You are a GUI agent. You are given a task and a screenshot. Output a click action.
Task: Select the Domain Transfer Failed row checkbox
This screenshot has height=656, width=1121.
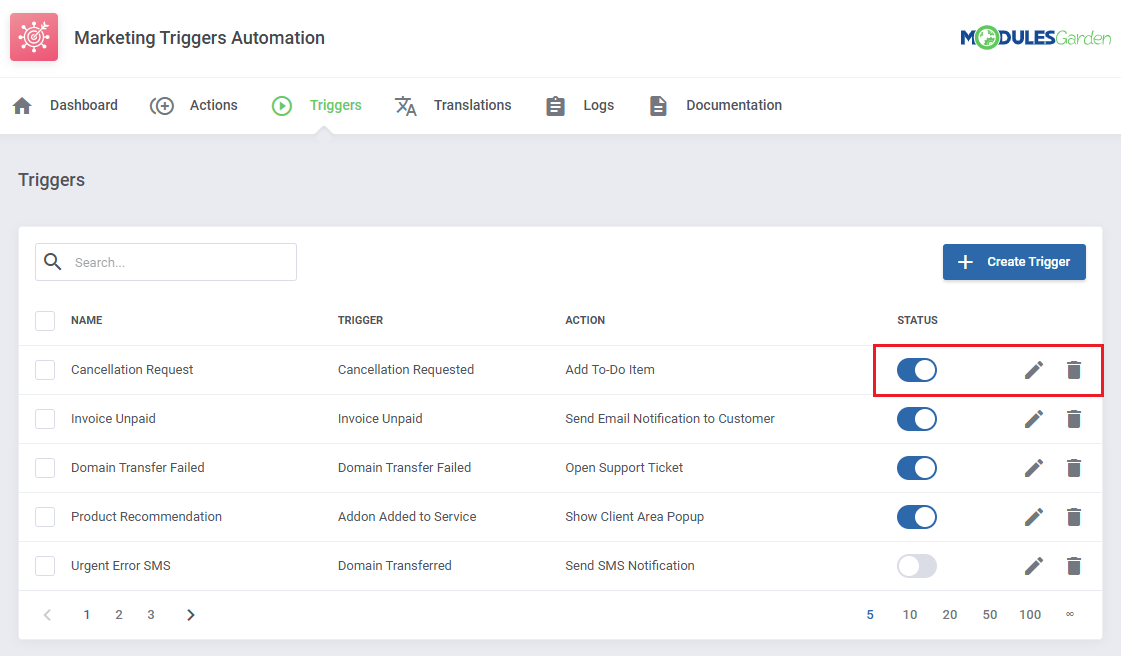coord(45,468)
